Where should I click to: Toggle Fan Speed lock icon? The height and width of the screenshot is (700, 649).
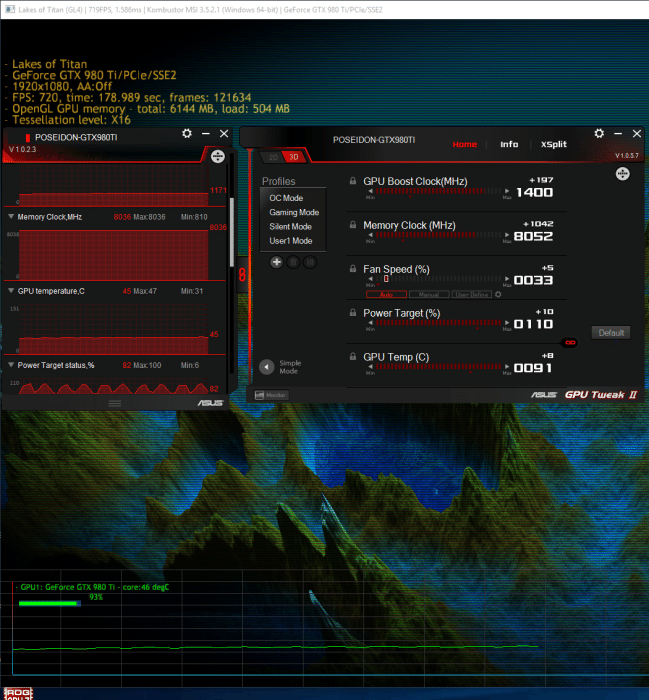(x=353, y=269)
